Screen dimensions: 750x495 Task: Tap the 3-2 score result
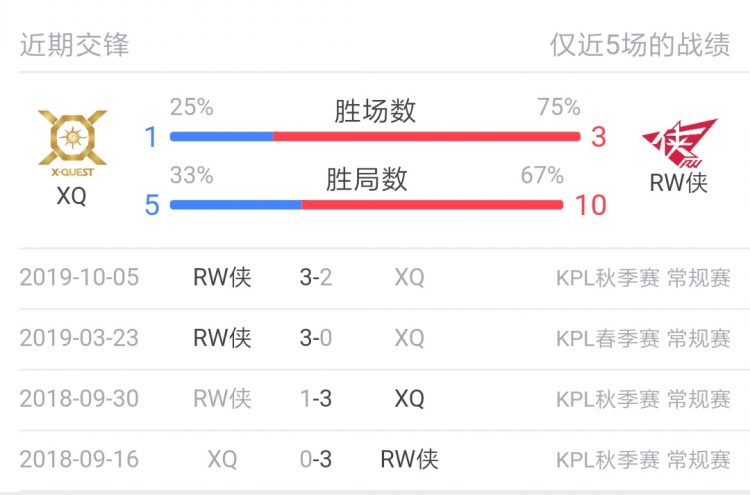click(316, 277)
